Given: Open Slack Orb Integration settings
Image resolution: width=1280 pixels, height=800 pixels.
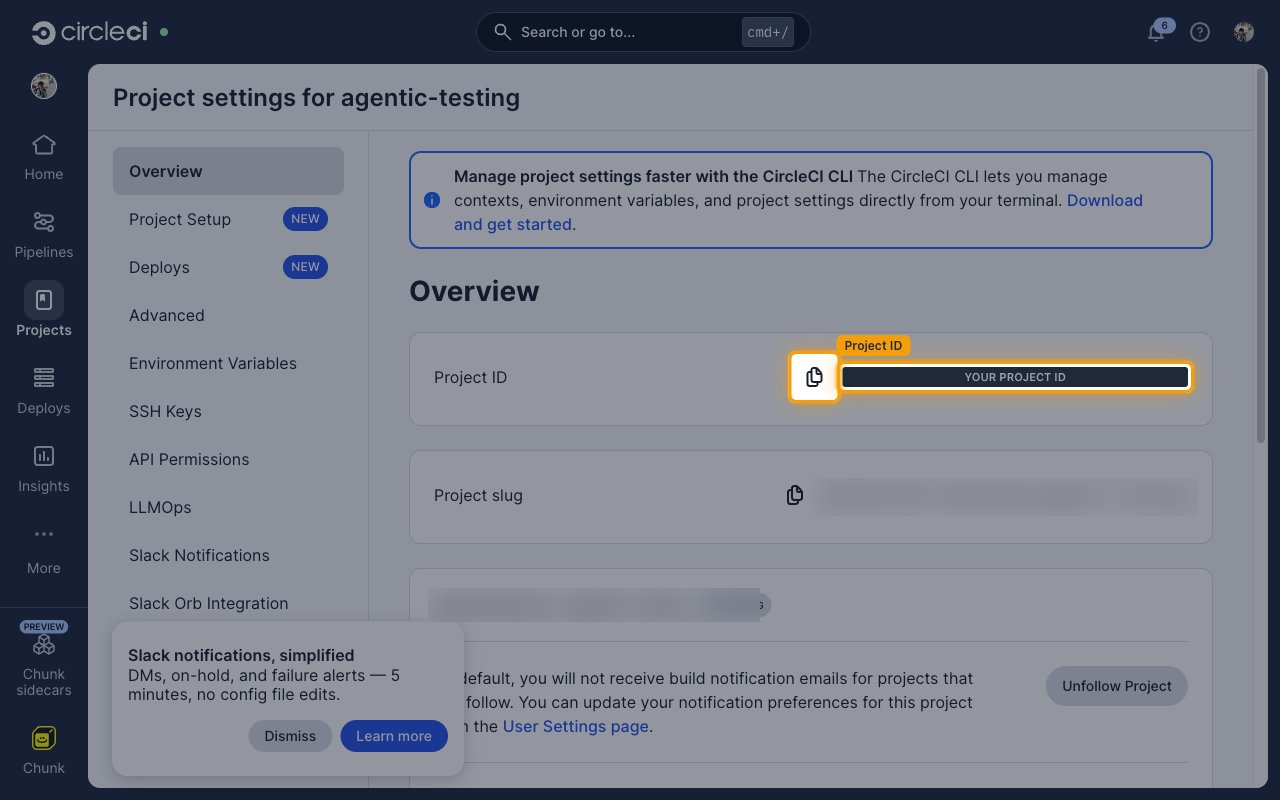Looking at the screenshot, I should [x=228, y=603].
